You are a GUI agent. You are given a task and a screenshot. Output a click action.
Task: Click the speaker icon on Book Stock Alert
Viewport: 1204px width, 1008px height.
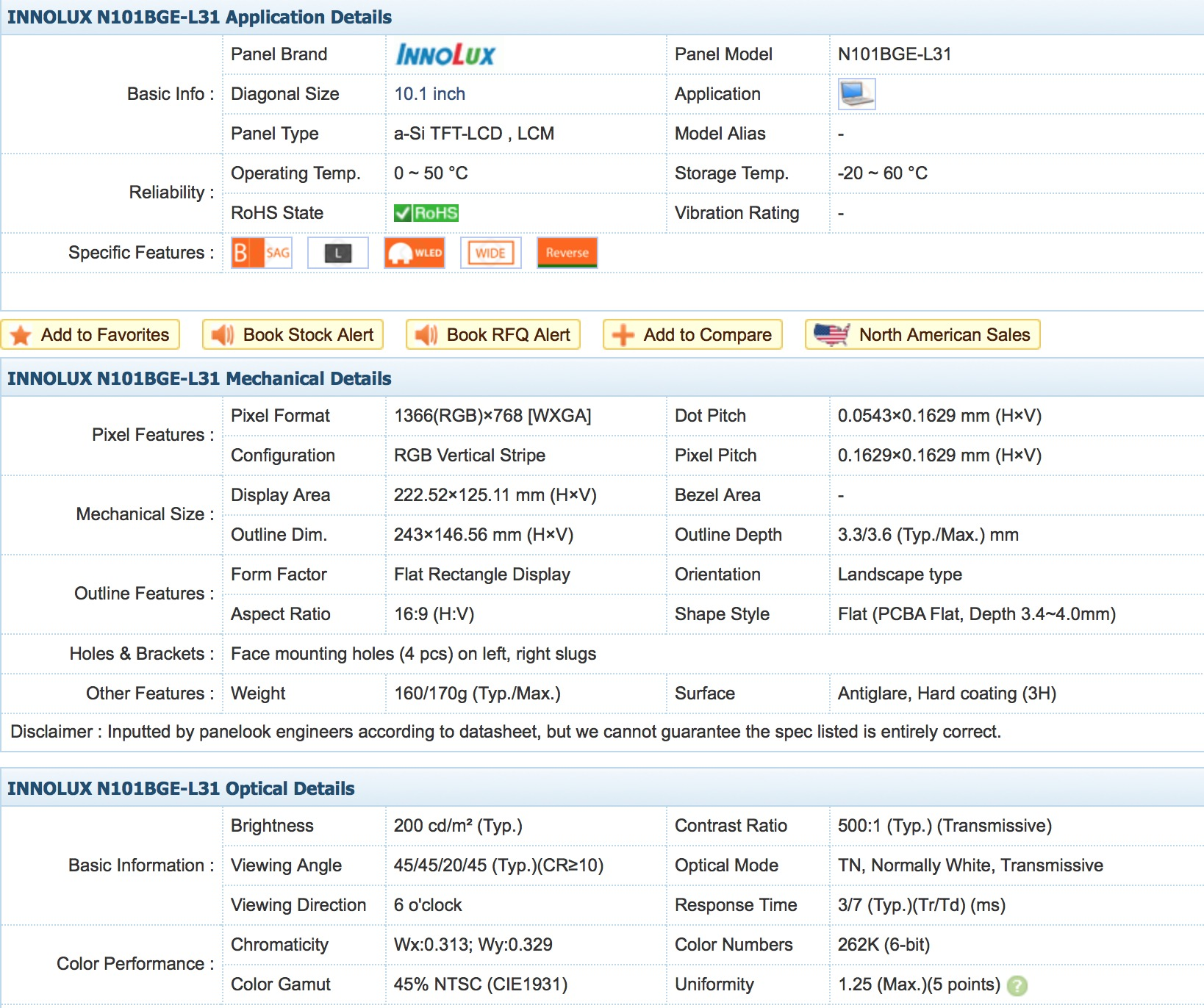[222, 335]
